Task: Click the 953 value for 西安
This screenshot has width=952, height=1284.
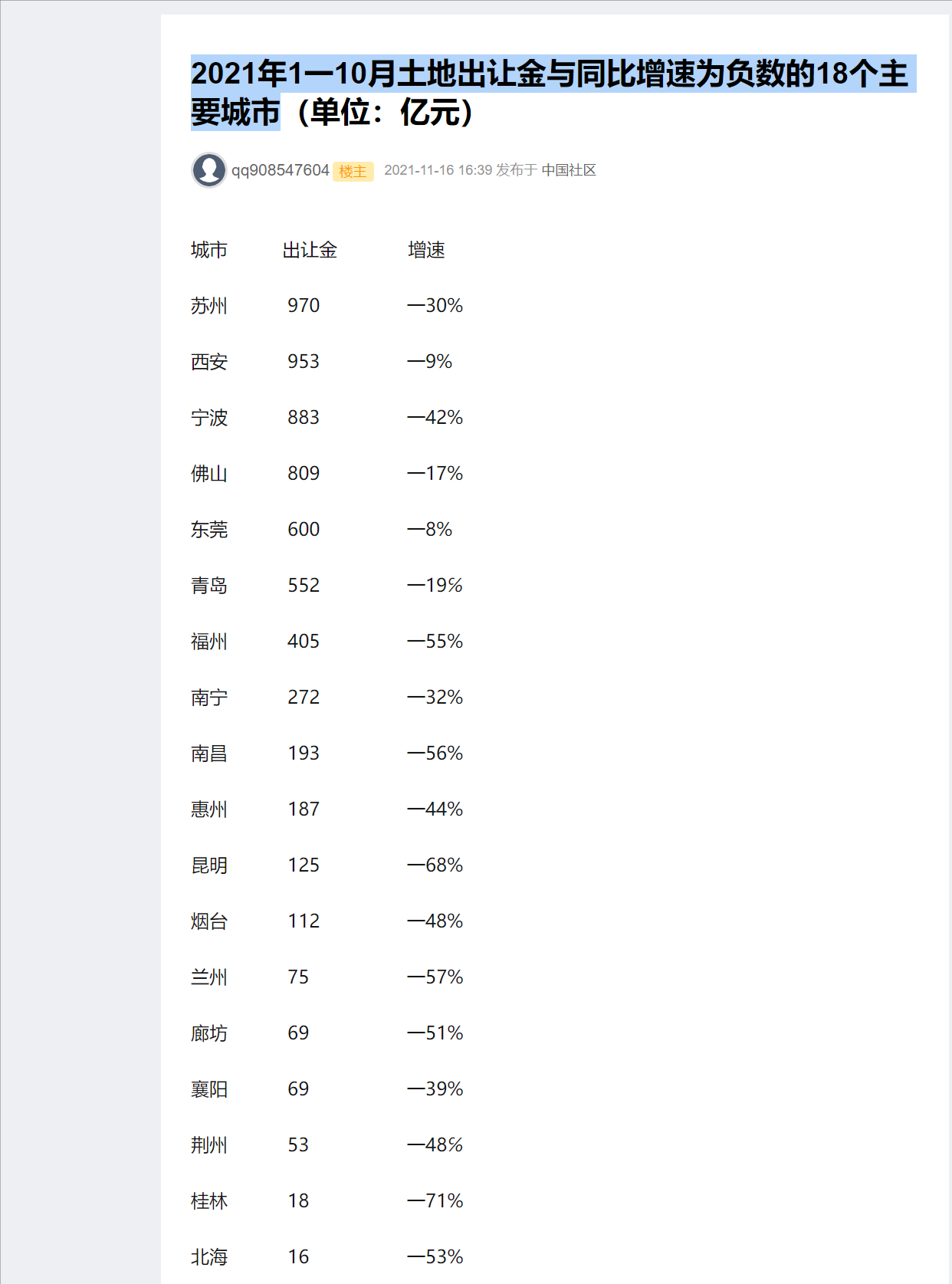Action: pos(304,362)
